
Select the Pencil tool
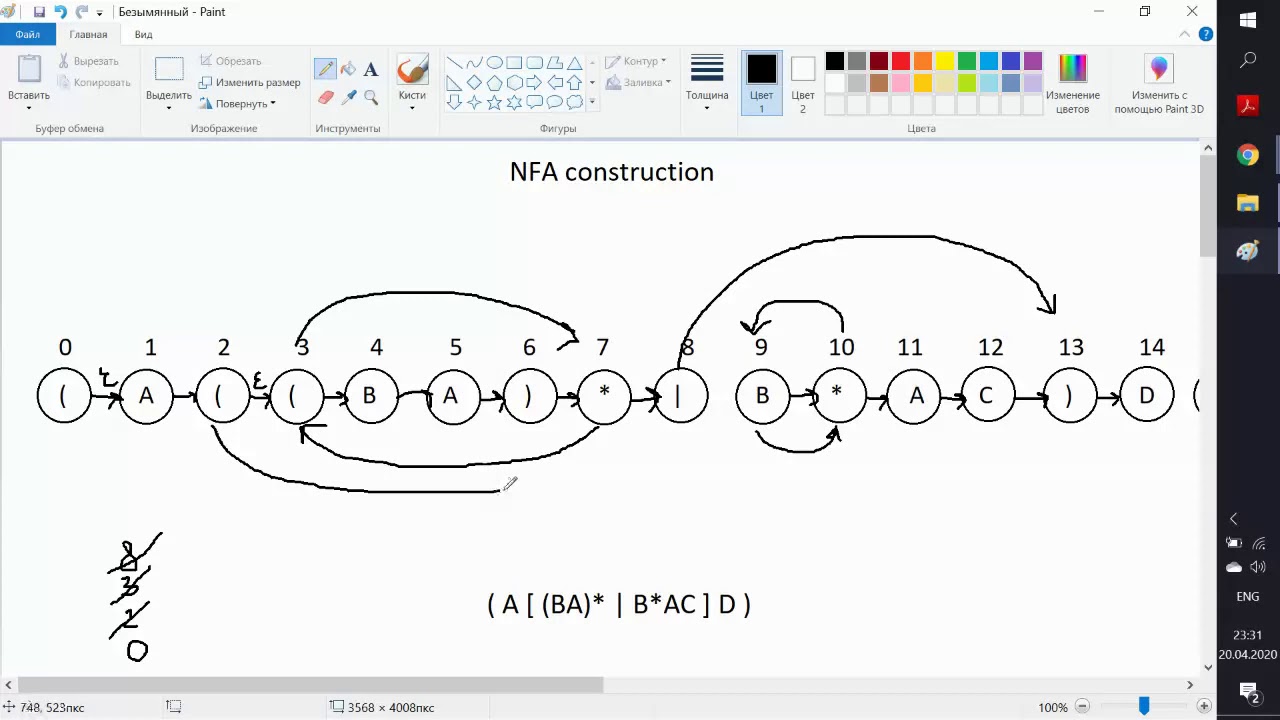tap(325, 69)
